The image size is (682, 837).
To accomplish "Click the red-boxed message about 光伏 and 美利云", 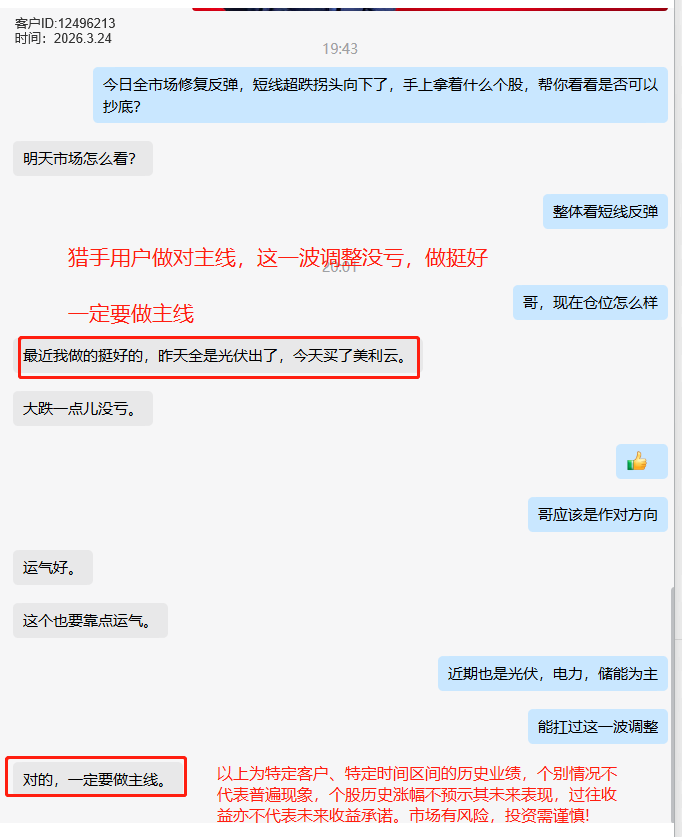I will (219, 356).
